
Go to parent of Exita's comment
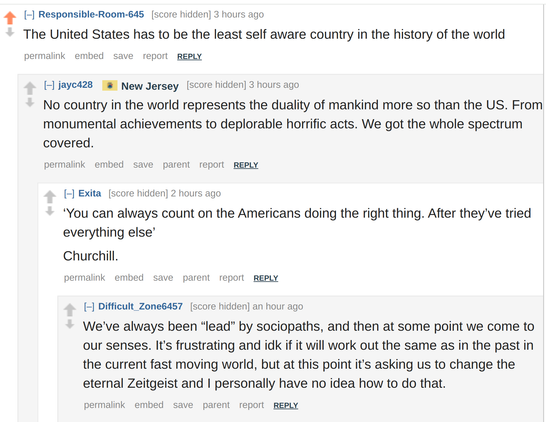coord(196,278)
